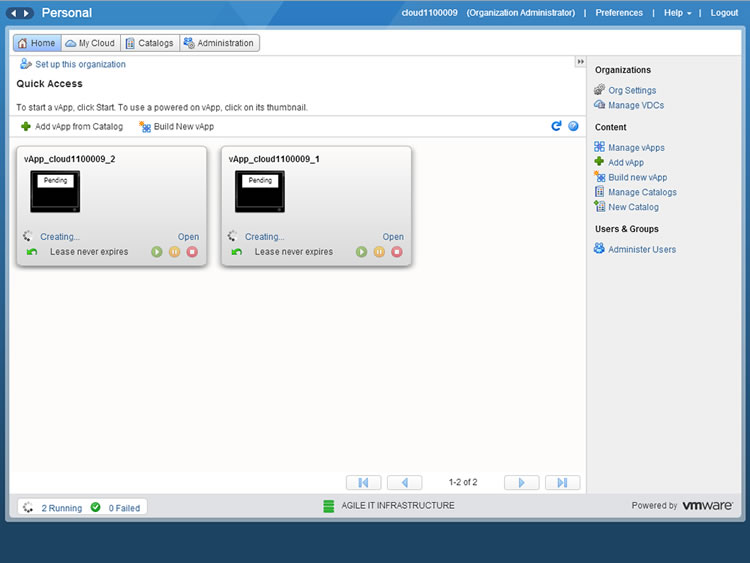Go back with the header left arrow
Image resolution: width=750 pixels, height=563 pixels.
pyautogui.click(x=13, y=13)
